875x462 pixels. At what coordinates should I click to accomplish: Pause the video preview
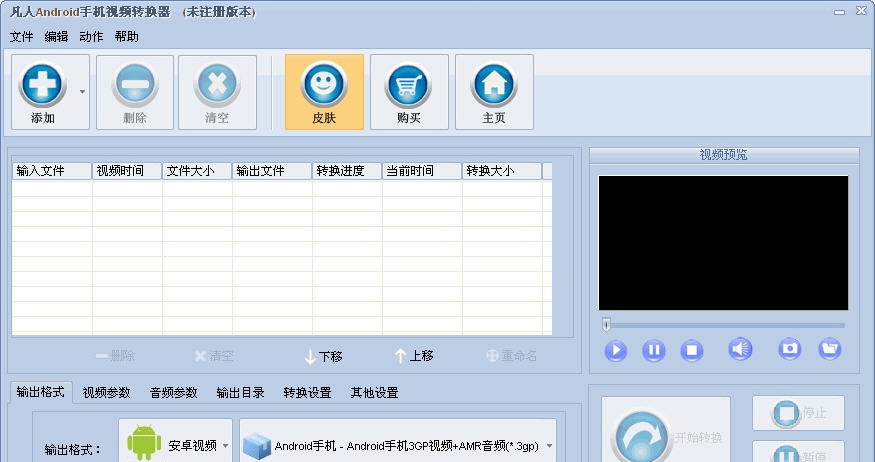tap(653, 350)
